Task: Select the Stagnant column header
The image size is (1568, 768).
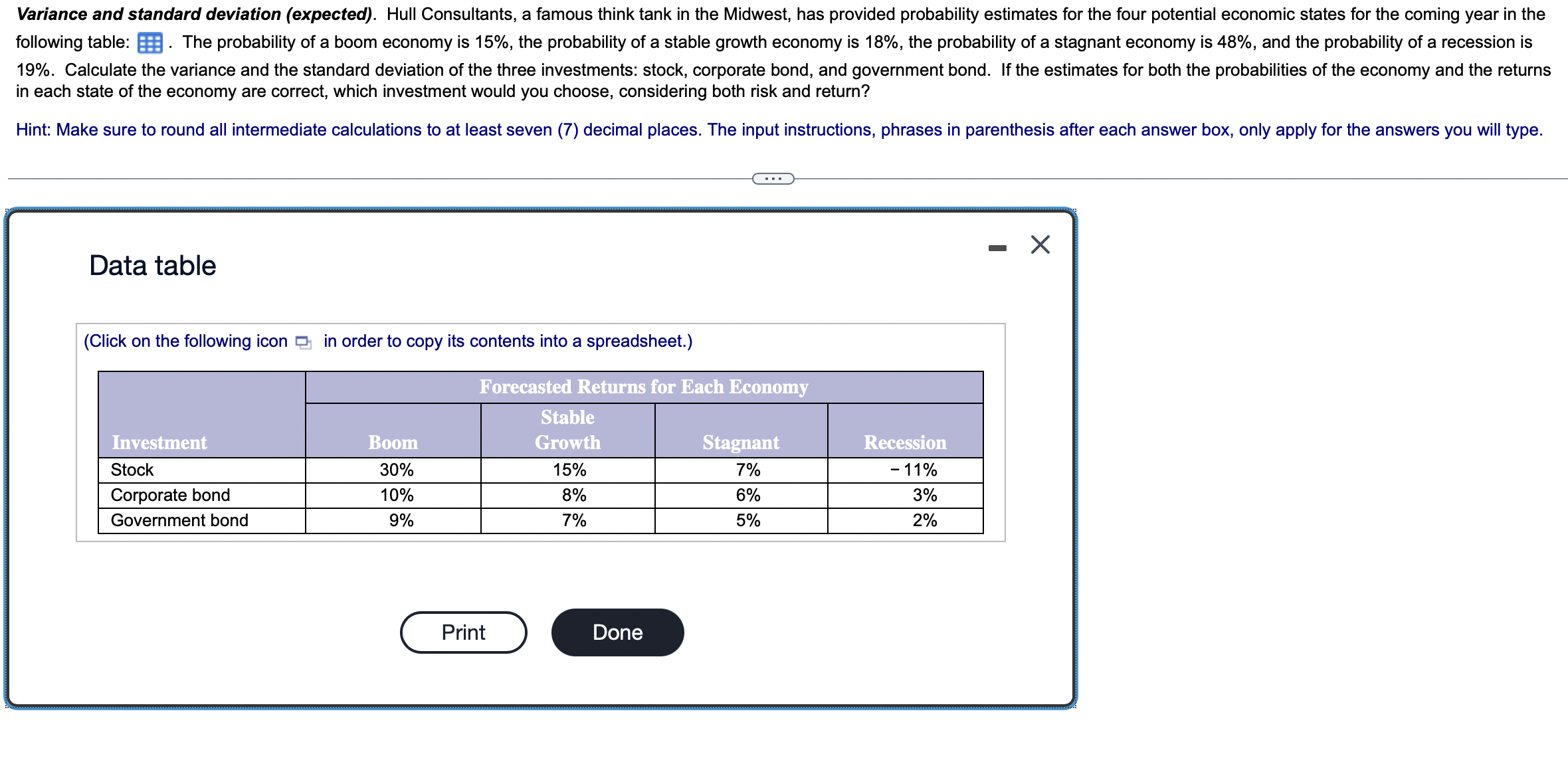Action: tap(739, 441)
